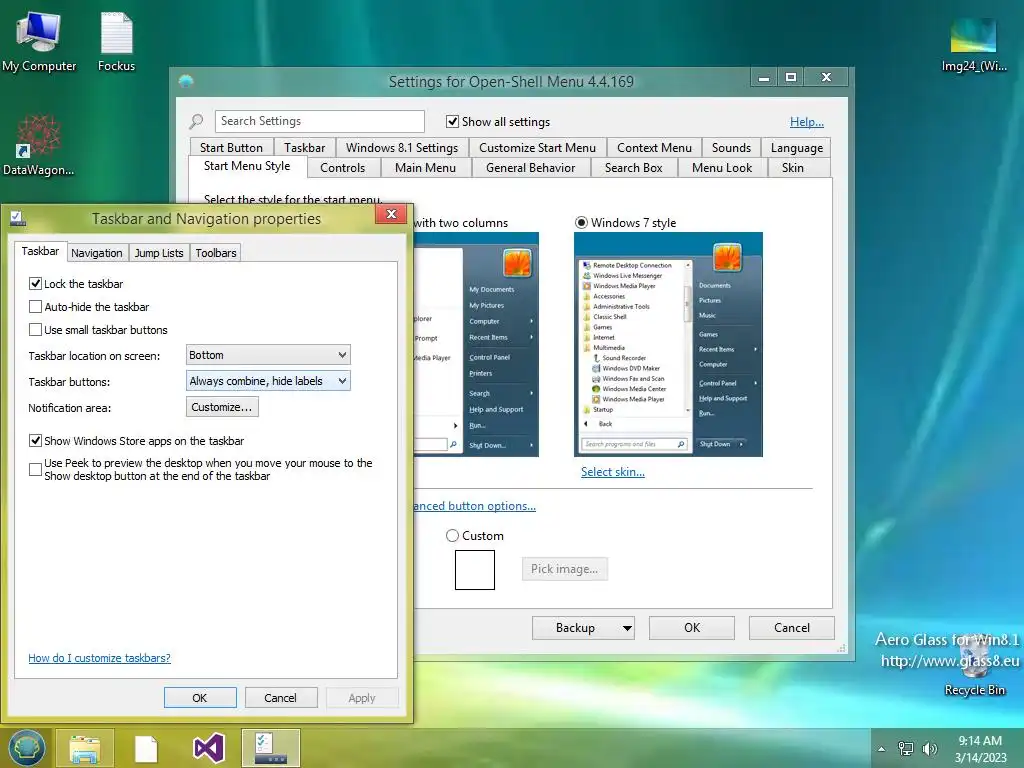Open the Img24 desktop image icon

[974, 44]
